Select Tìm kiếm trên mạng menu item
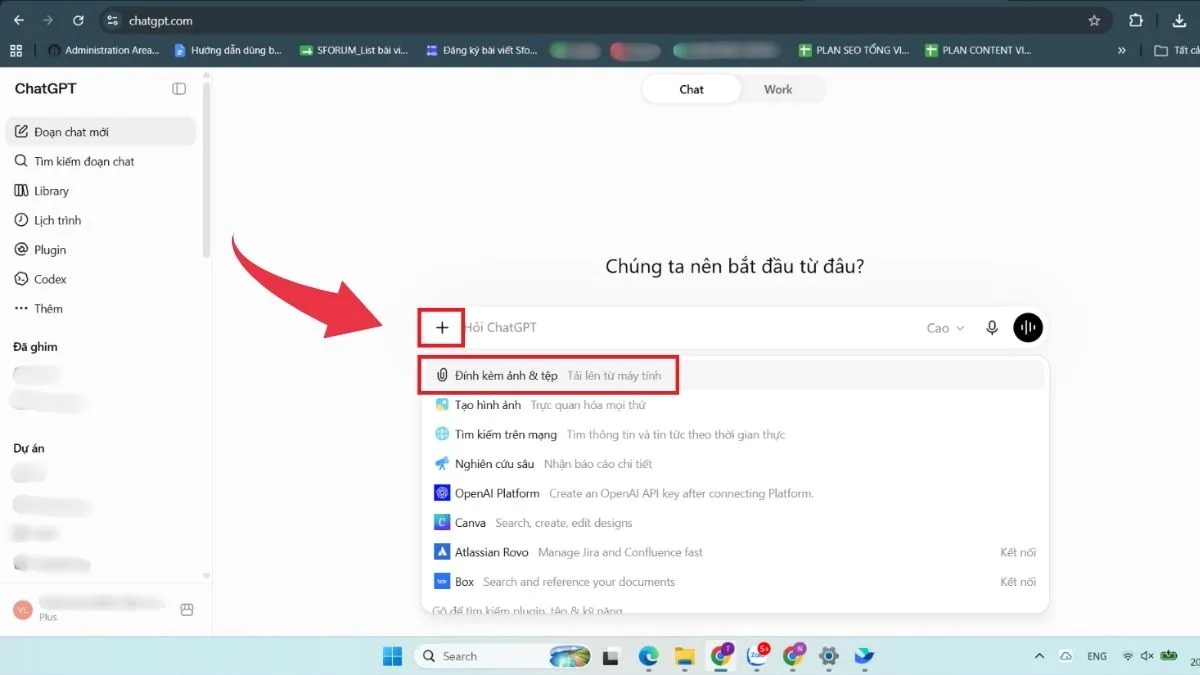This screenshot has width=1200, height=675. (734, 434)
